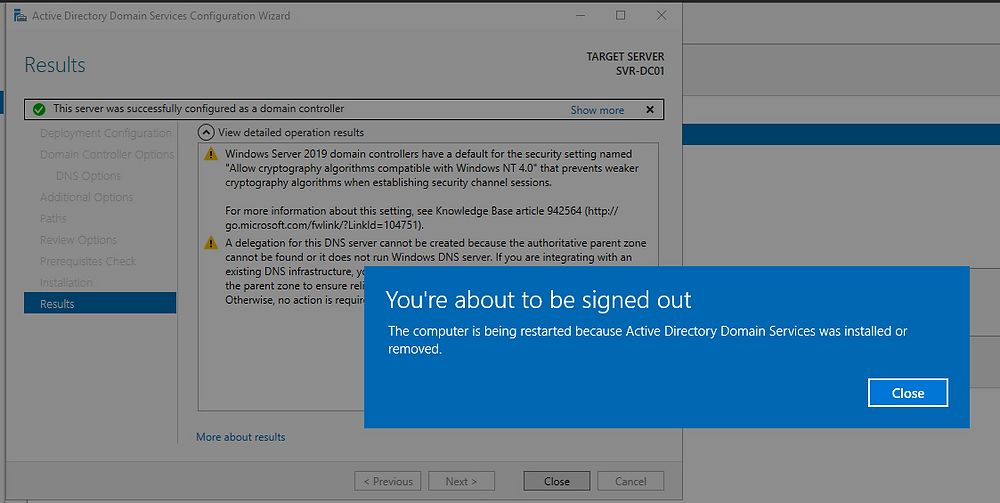Click the 'This server was successfully configured' text
This screenshot has width=1000, height=503.
click(198, 108)
